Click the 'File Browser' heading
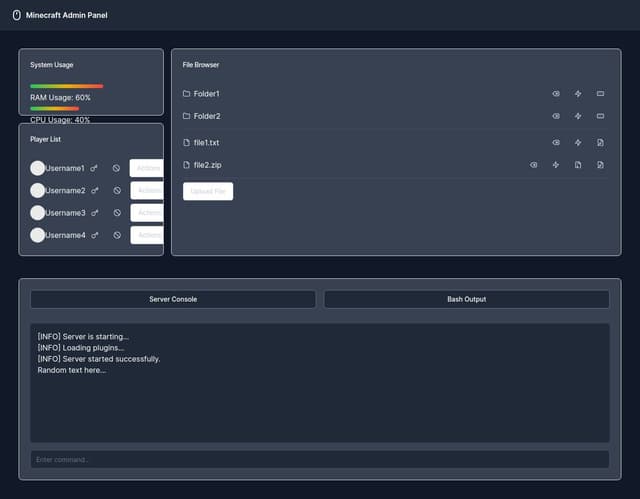 [201, 65]
